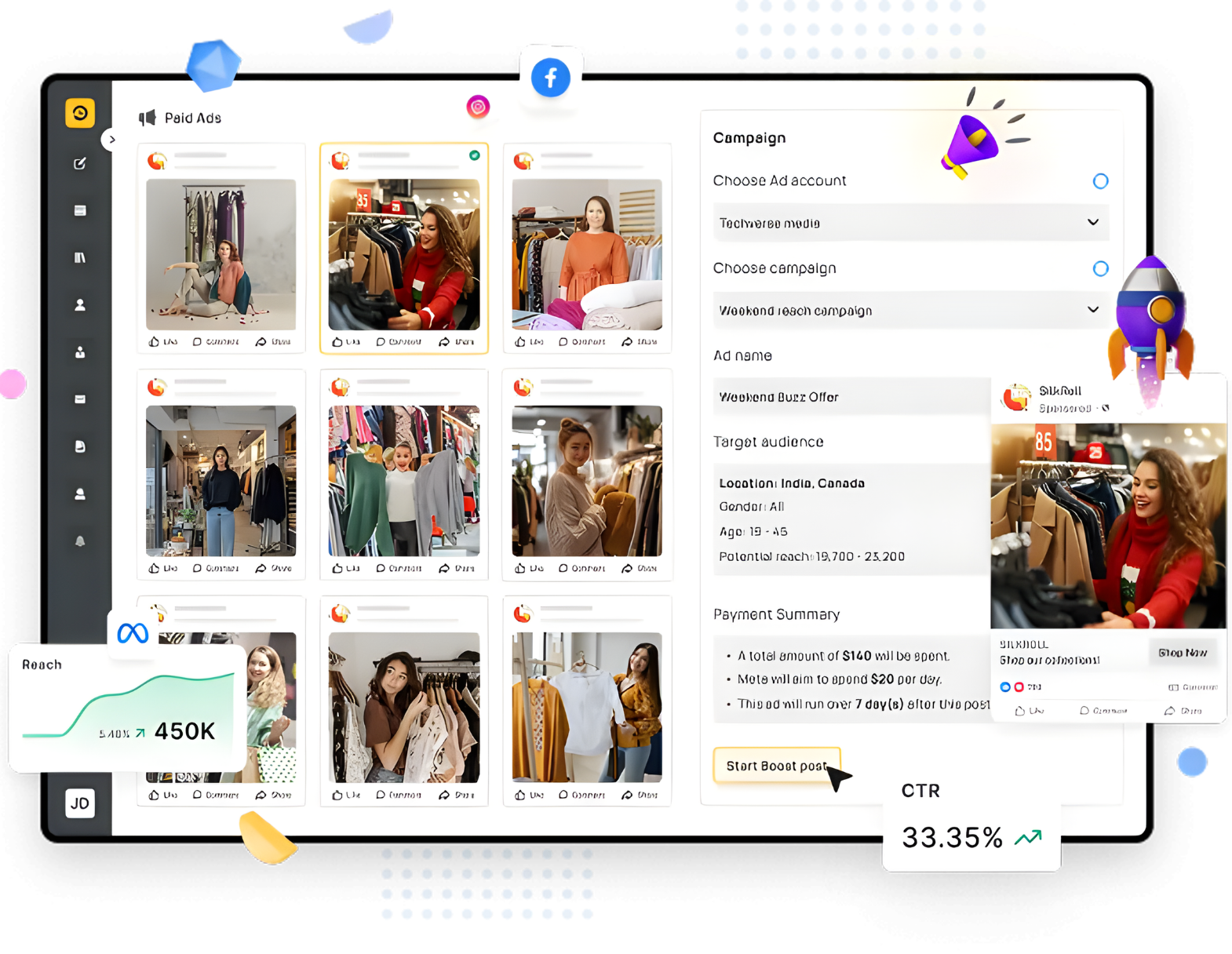
Task: Click the yellow logo icon in sidebar
Action: [x=80, y=114]
